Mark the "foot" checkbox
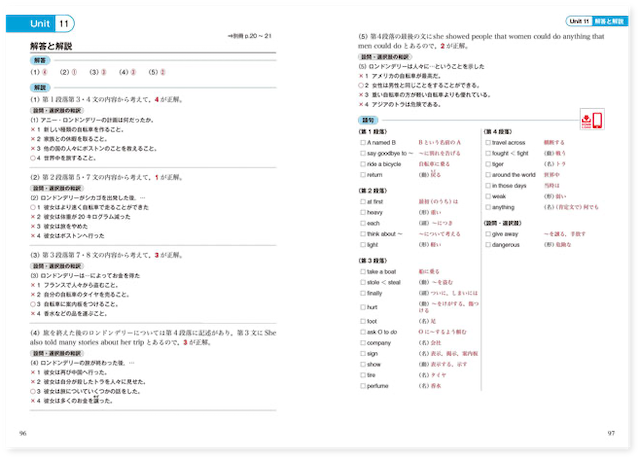 [x=362, y=321]
